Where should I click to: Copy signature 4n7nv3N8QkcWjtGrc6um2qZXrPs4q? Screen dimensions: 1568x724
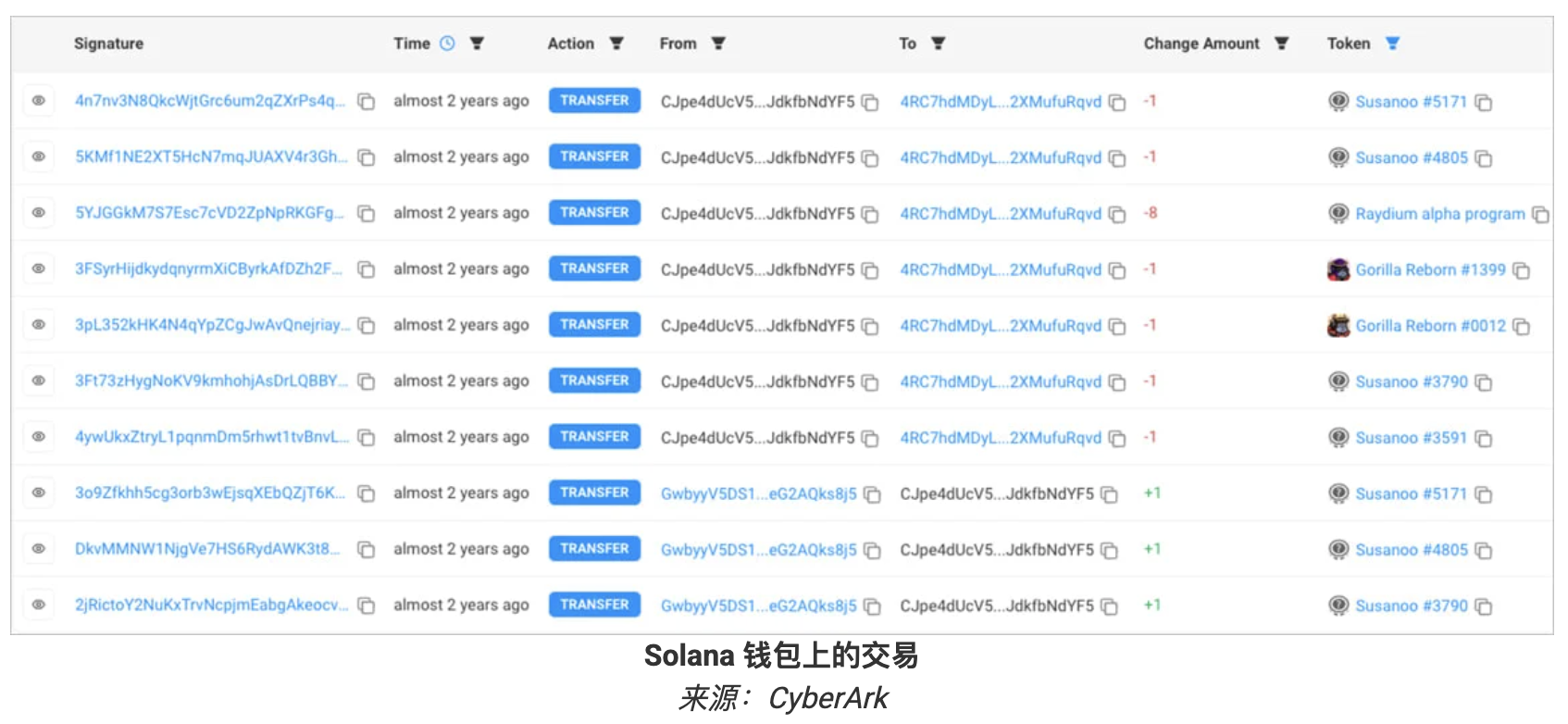click(x=367, y=102)
